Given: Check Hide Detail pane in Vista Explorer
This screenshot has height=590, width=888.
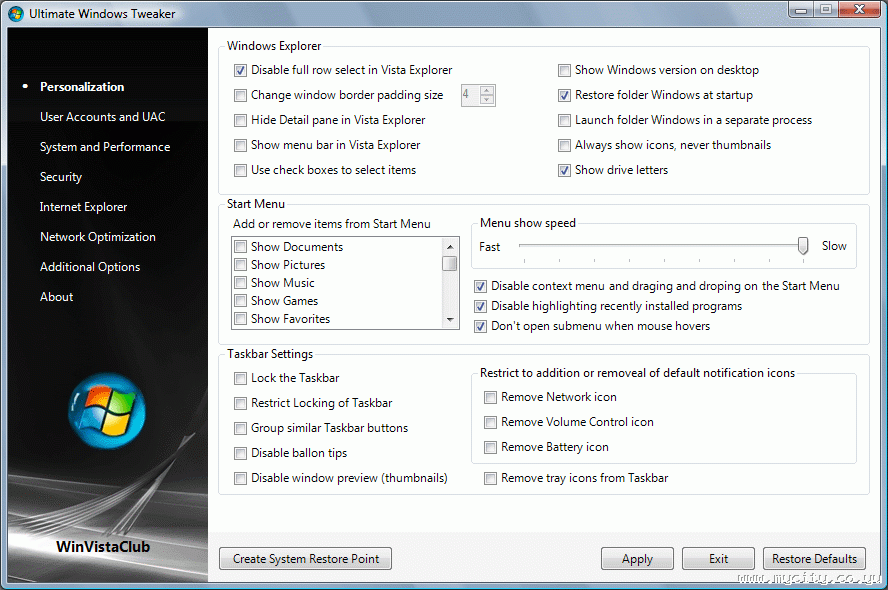Looking at the screenshot, I should click(240, 120).
